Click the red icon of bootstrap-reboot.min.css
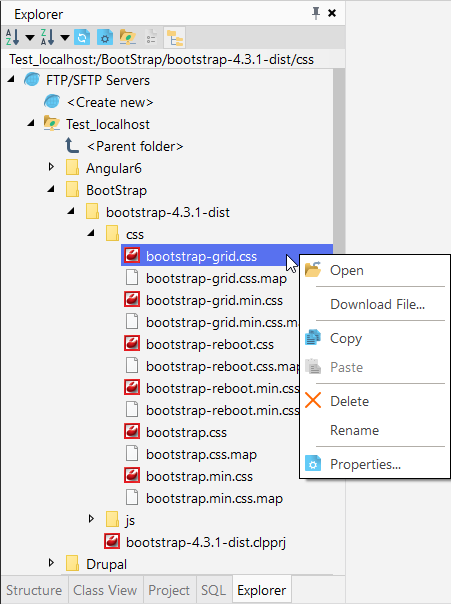The height and width of the screenshot is (604, 451). pos(132,387)
